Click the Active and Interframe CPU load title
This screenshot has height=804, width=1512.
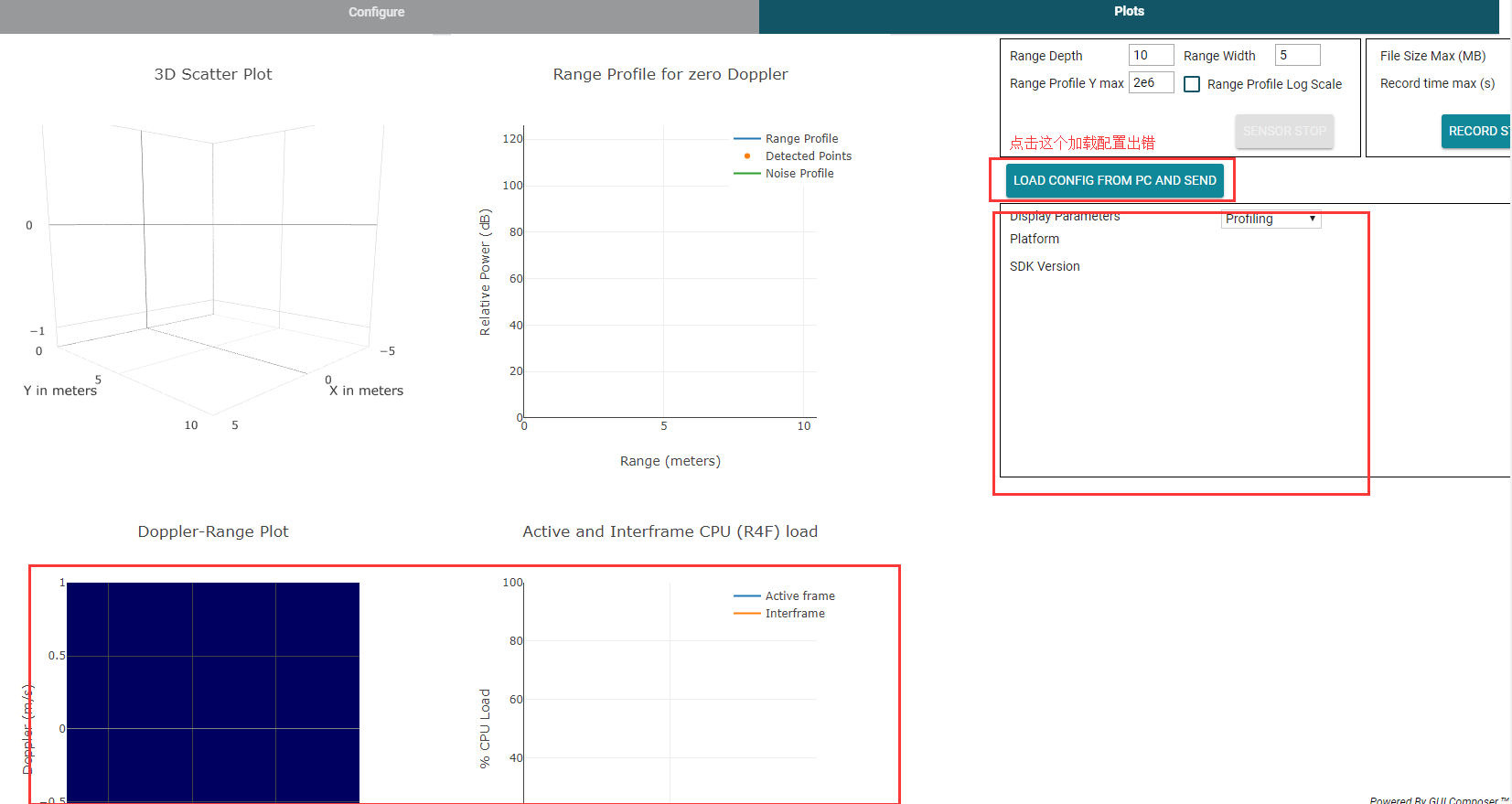point(670,531)
